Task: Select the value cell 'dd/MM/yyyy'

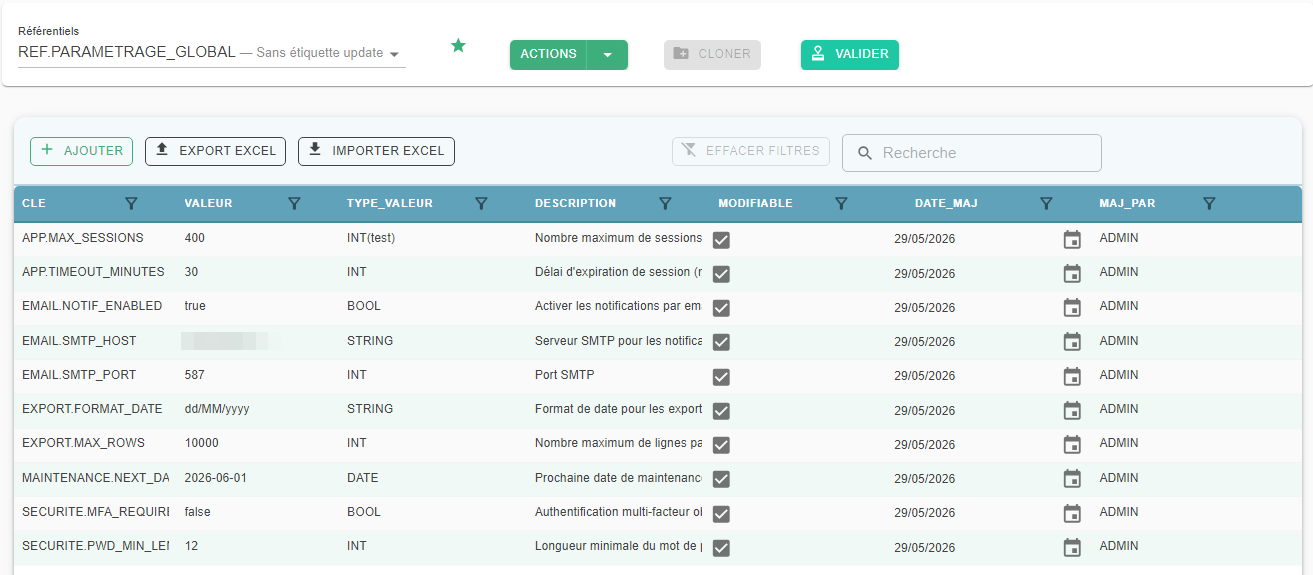Action: 217,409
